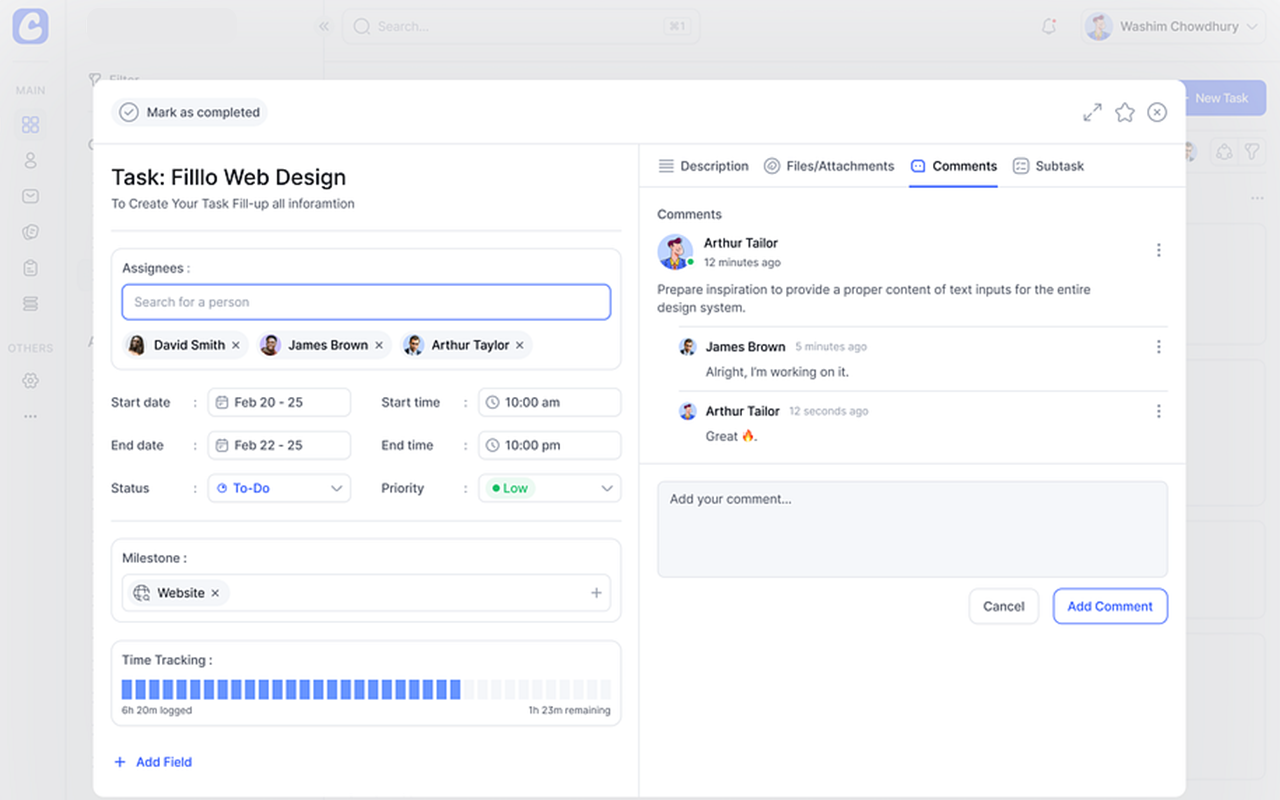Screen dimensions: 1280x800
Task: Expand task dialog to full screen
Action: pyautogui.click(x=1092, y=113)
